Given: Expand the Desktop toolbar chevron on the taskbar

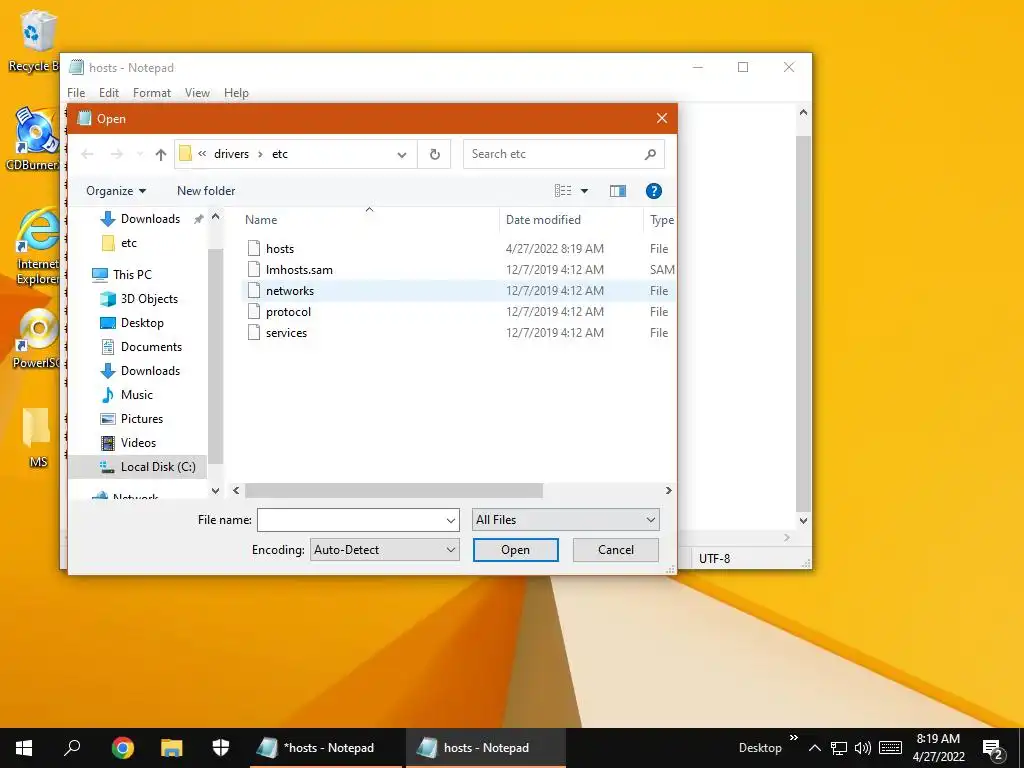Looking at the screenshot, I should pyautogui.click(x=793, y=738).
